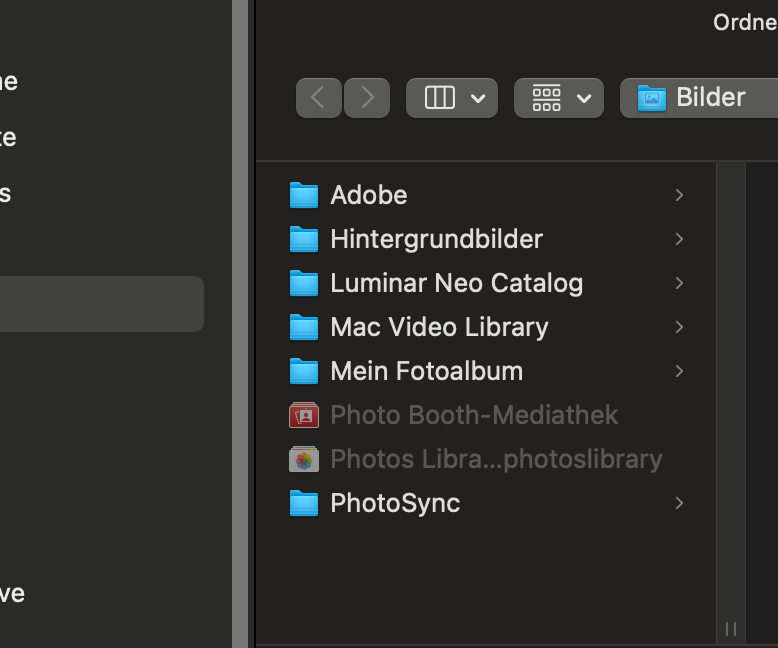This screenshot has height=648, width=778.
Task: Expand Luminar Neo Catalog chevron
Action: [x=679, y=283]
